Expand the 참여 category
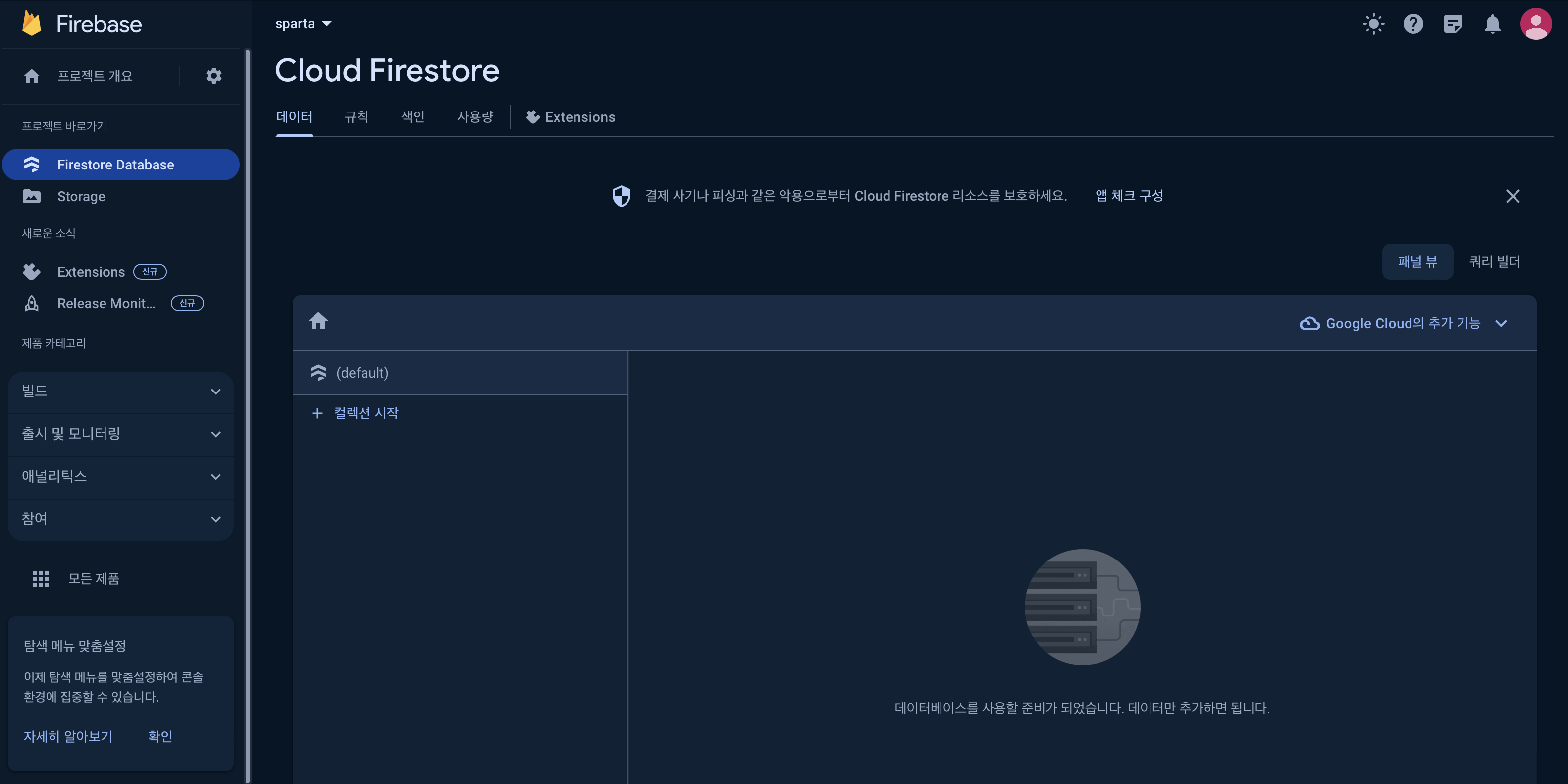The image size is (1568, 784). (120, 519)
